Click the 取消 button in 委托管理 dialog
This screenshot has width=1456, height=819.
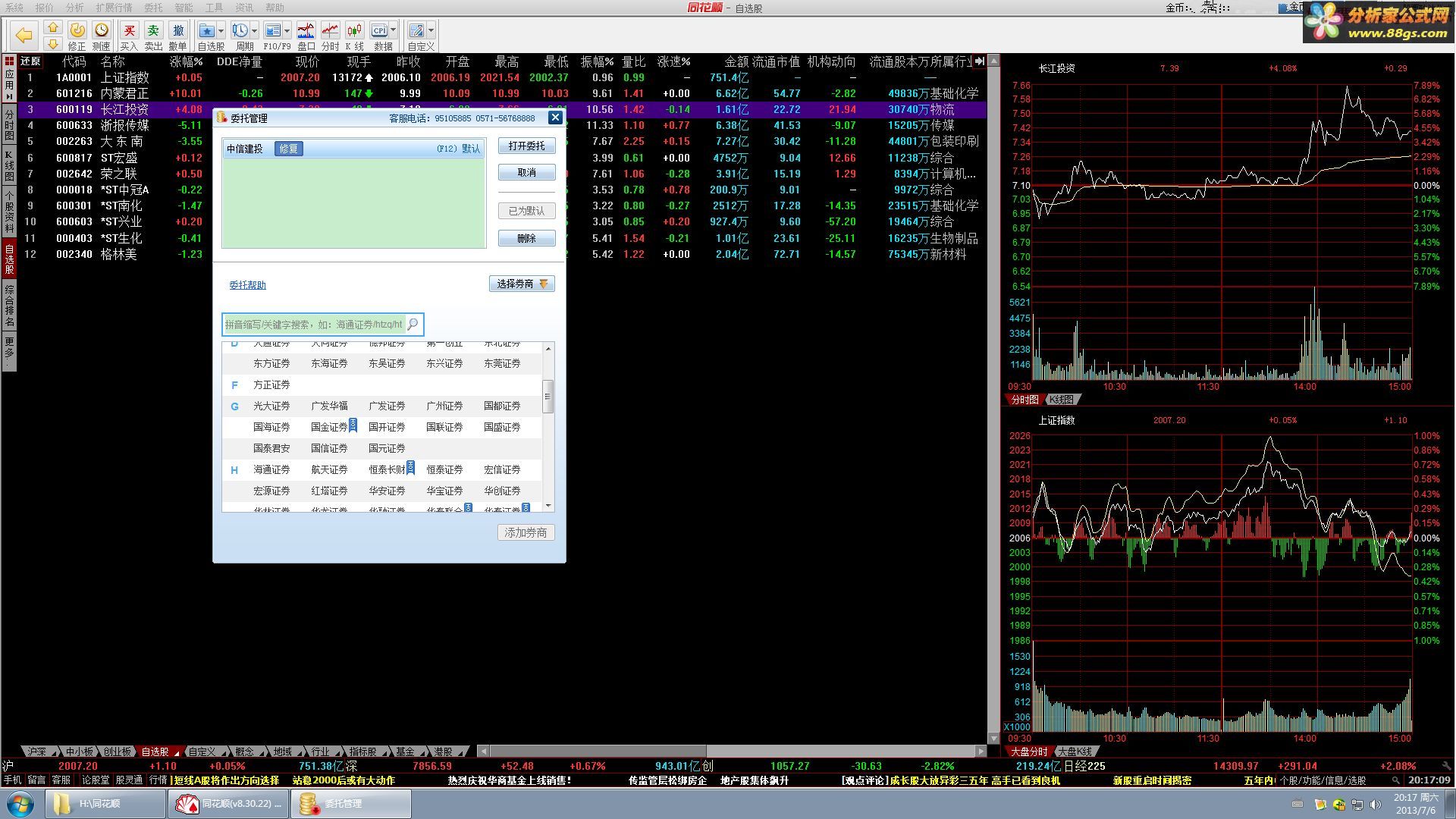527,173
